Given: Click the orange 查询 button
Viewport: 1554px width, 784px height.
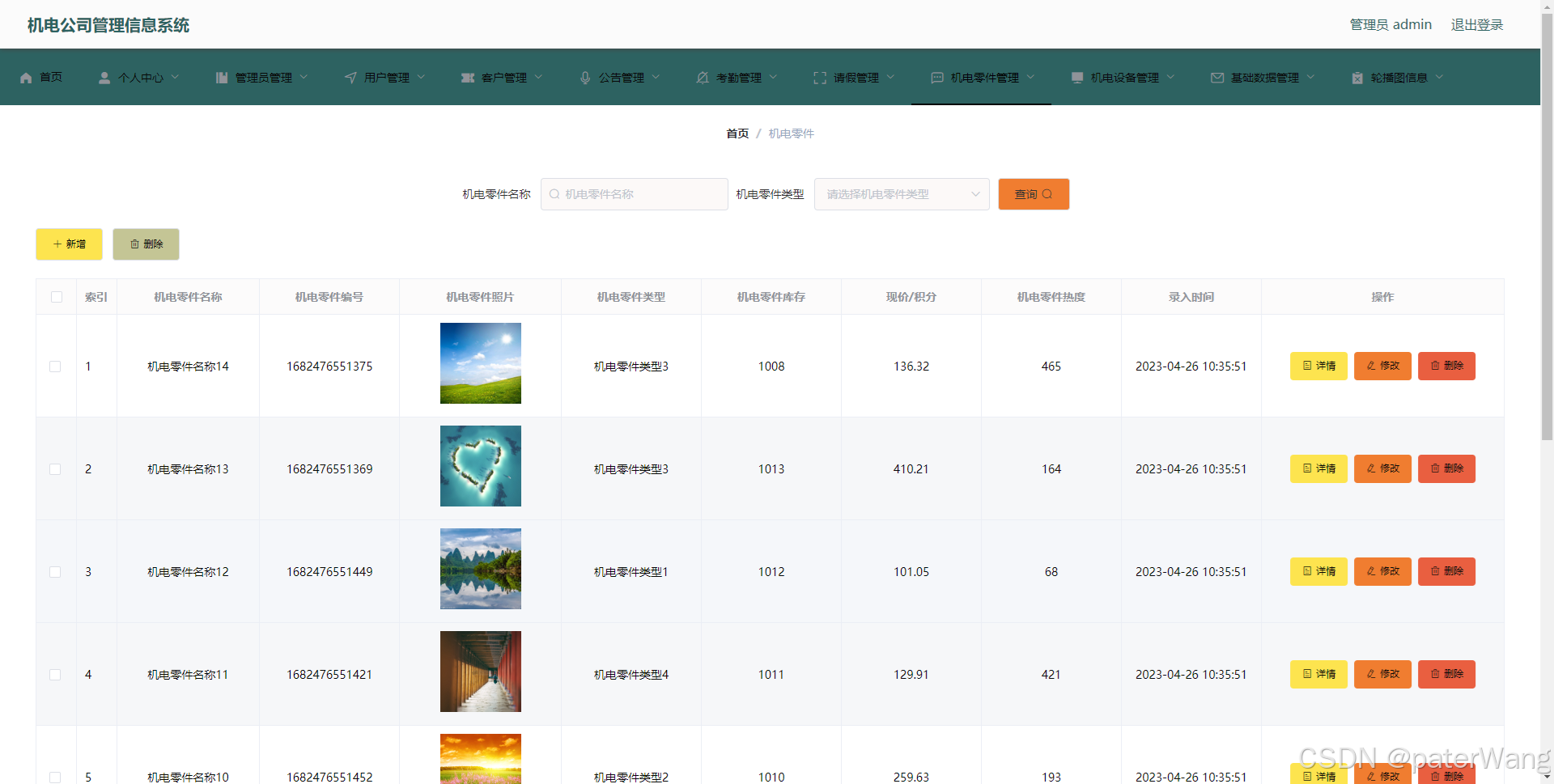Looking at the screenshot, I should point(1034,194).
